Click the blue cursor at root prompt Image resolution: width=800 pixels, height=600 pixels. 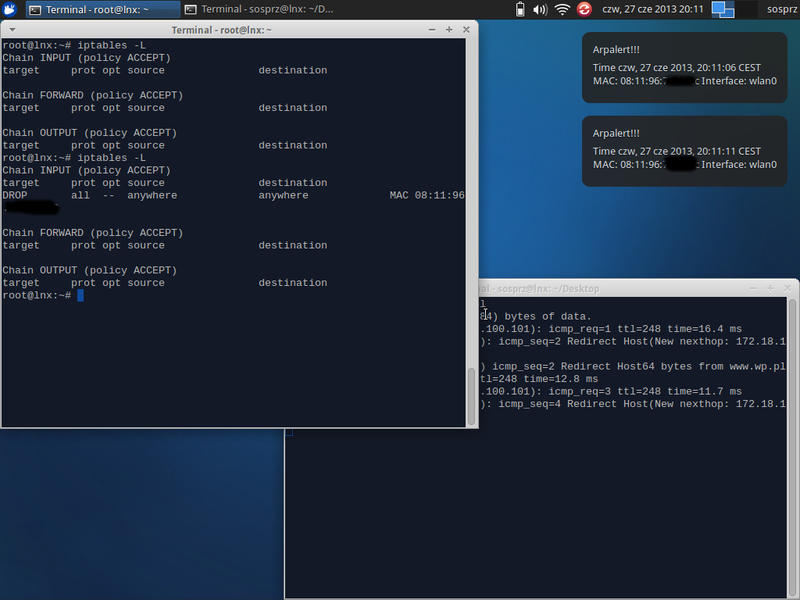[x=80, y=295]
